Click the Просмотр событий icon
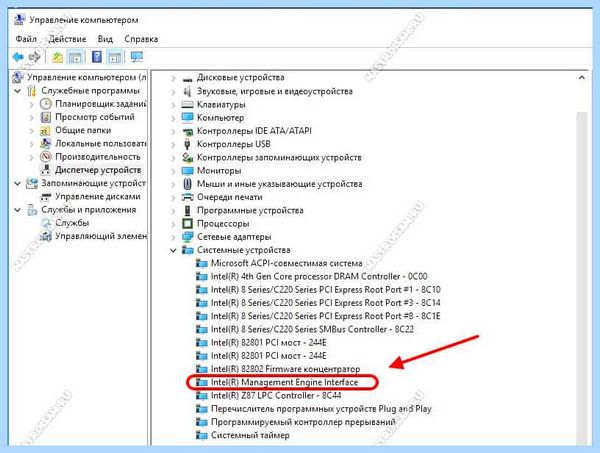Screen dimensions: 600x453 click(x=46, y=117)
